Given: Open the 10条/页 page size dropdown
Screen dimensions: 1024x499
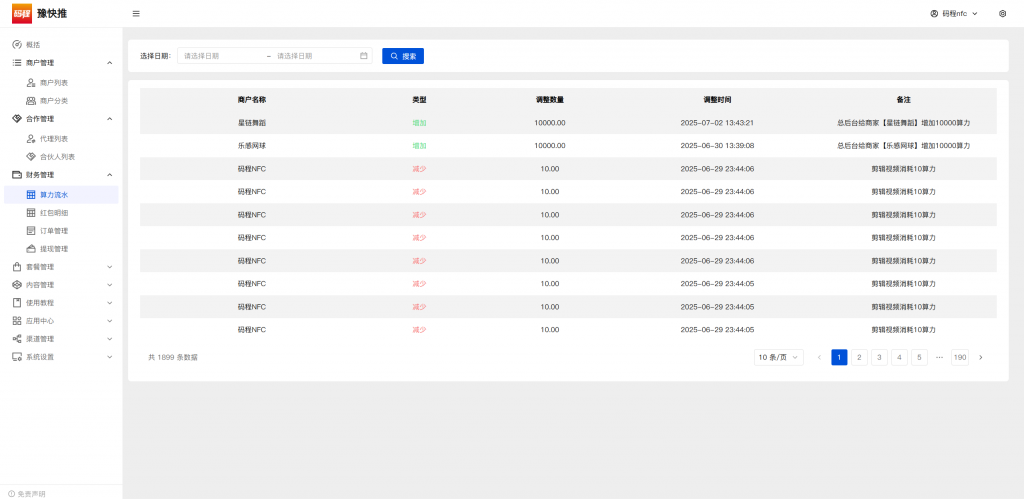Looking at the screenshot, I should point(778,357).
